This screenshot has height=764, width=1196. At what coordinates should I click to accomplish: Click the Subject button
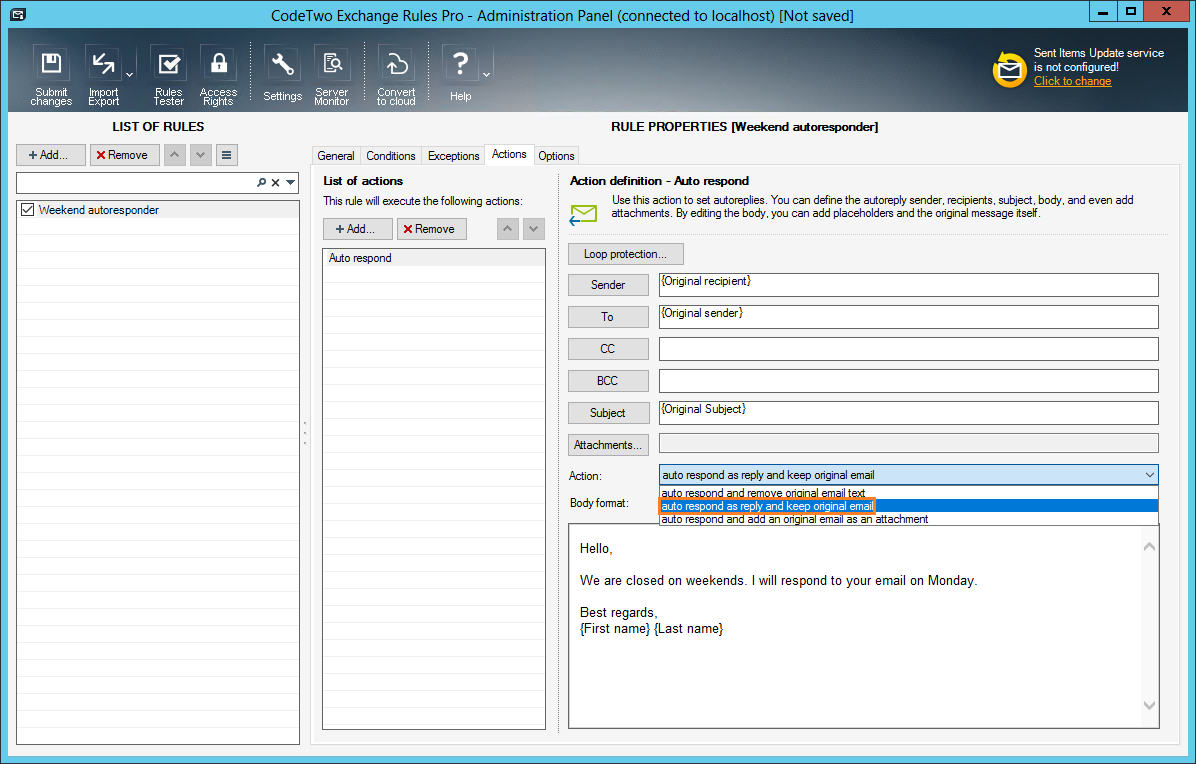point(608,412)
